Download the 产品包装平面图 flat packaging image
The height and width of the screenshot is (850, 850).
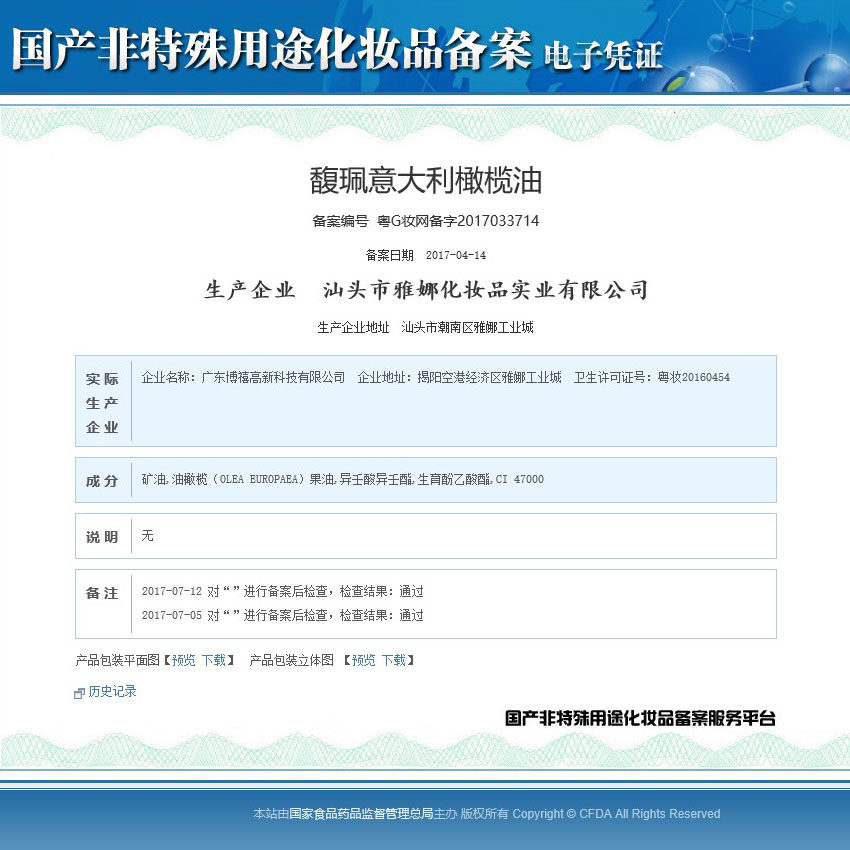[214, 660]
